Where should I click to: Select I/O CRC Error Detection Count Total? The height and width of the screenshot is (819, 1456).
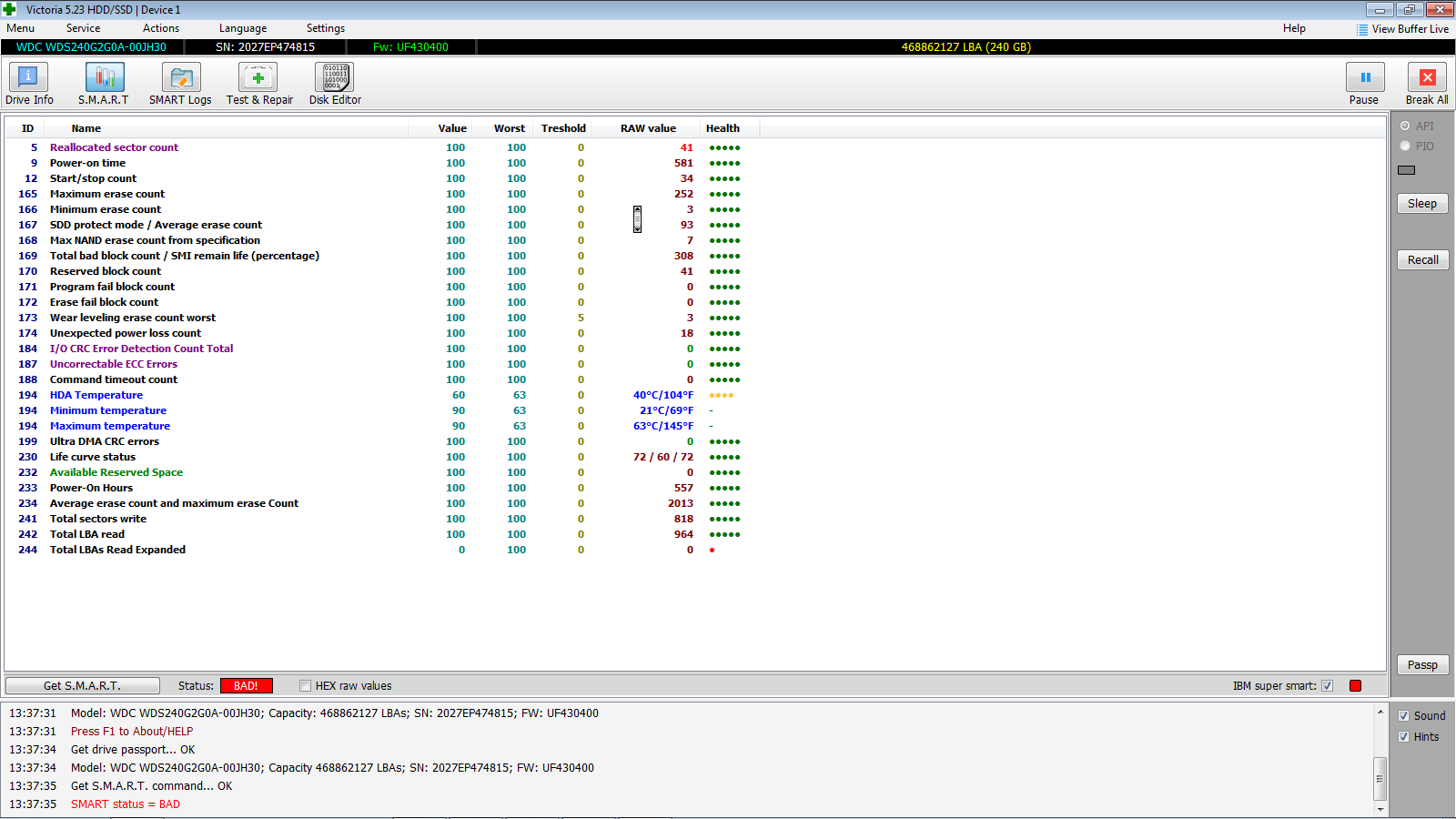382,349
